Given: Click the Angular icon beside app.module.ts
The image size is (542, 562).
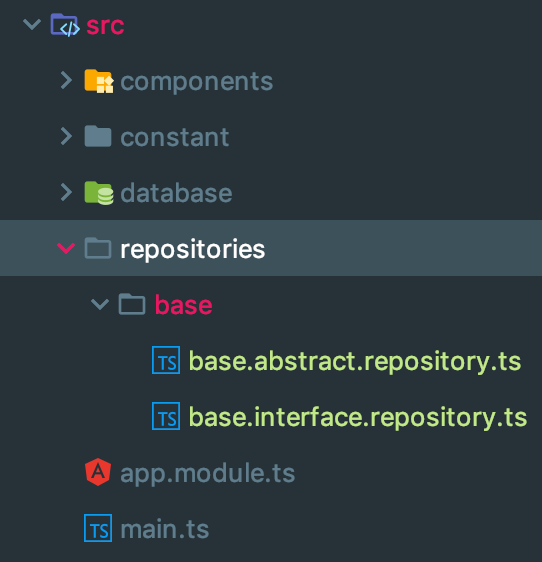Looking at the screenshot, I should click(98, 472).
